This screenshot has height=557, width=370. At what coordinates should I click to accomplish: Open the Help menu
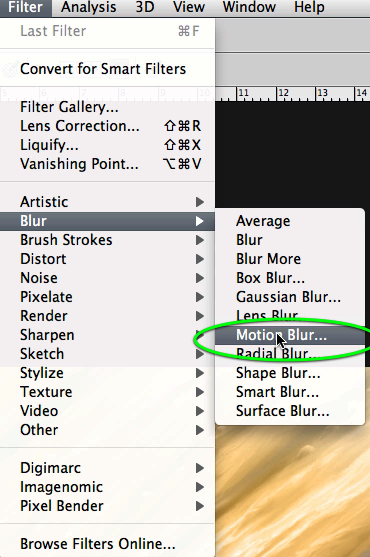309,7
